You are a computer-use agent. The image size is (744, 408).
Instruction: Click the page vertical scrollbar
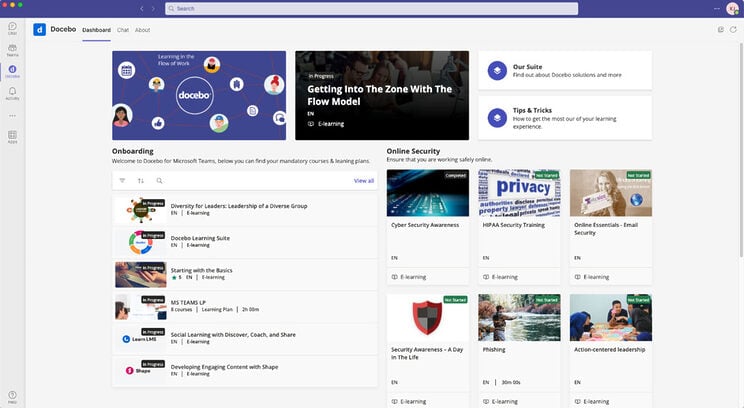pyautogui.click(x=741, y=150)
